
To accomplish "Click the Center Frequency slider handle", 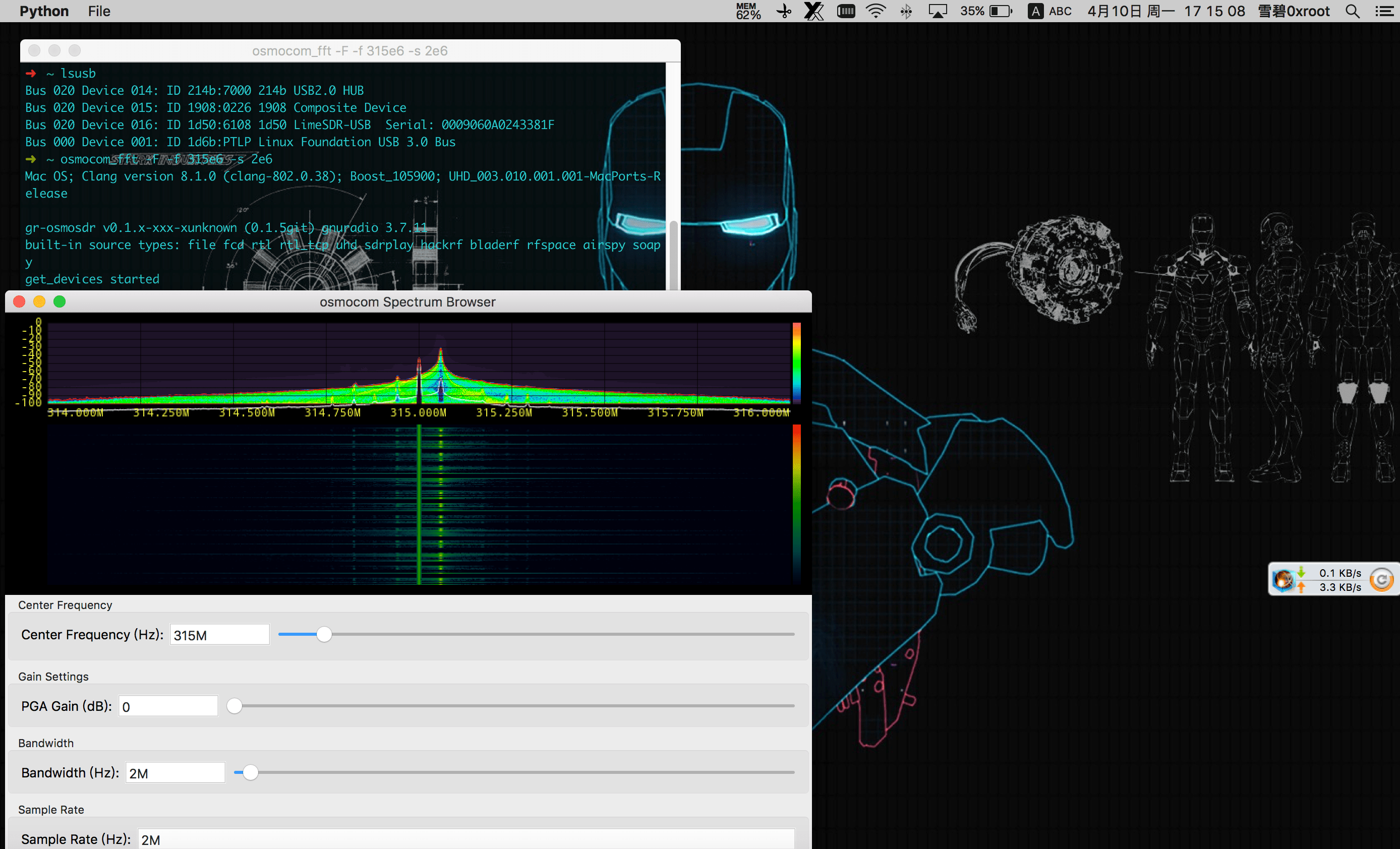I will [324, 634].
